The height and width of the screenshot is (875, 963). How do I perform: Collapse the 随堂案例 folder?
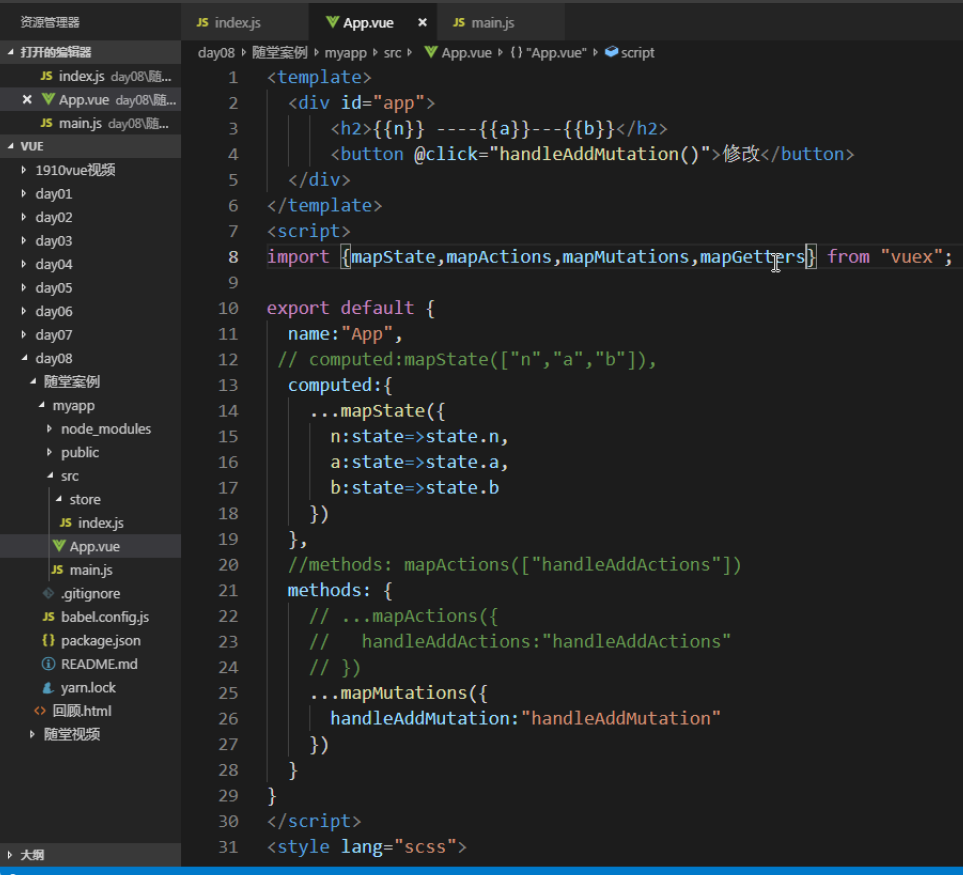(90, 382)
